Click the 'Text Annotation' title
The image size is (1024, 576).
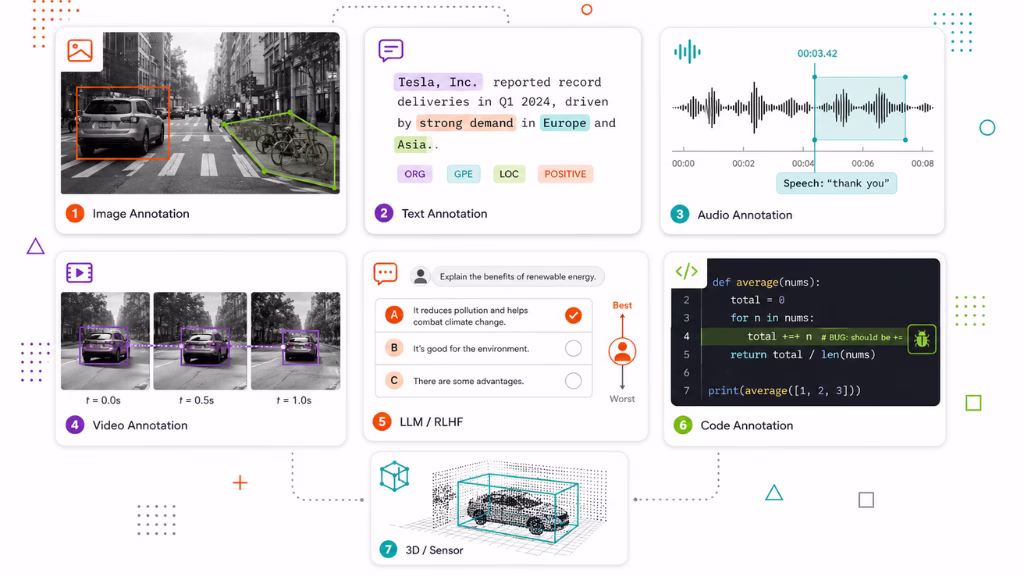tap(444, 214)
